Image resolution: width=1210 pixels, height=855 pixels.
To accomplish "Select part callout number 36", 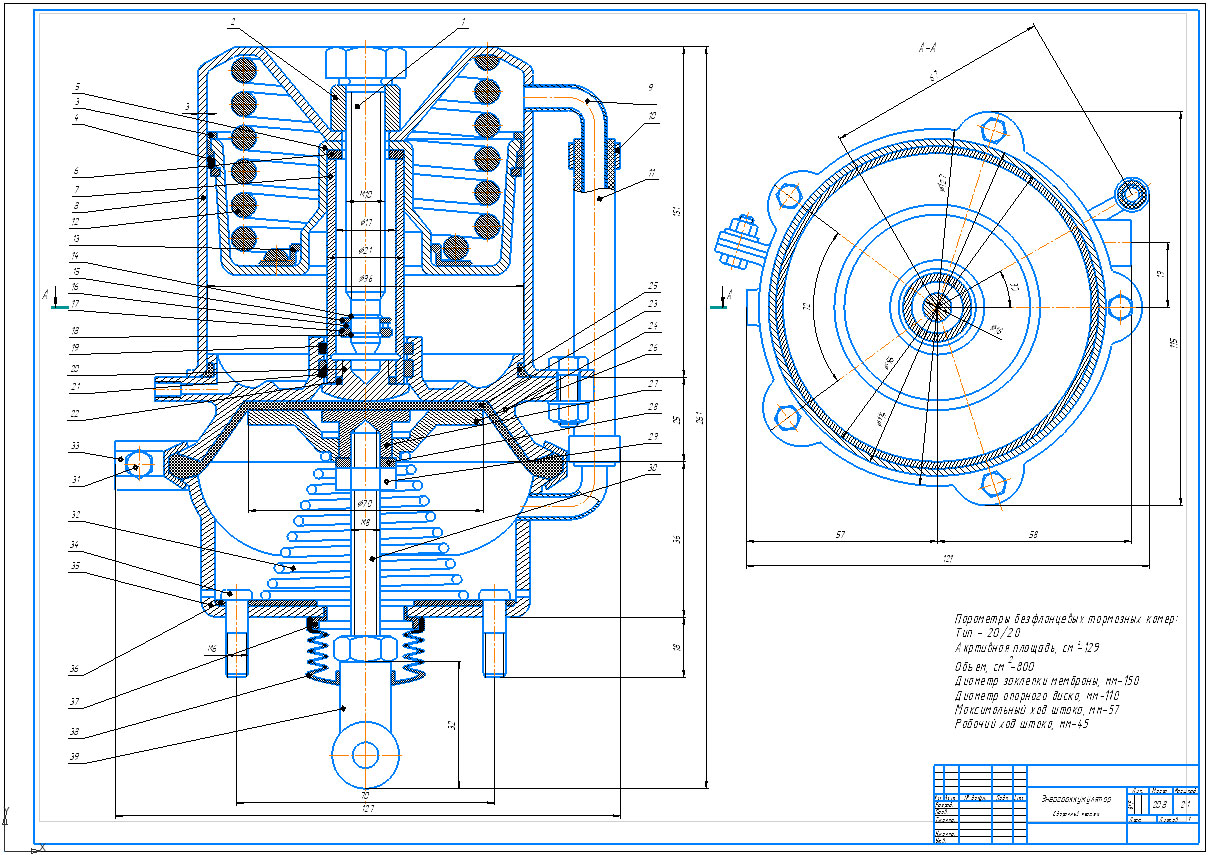I will point(76,669).
